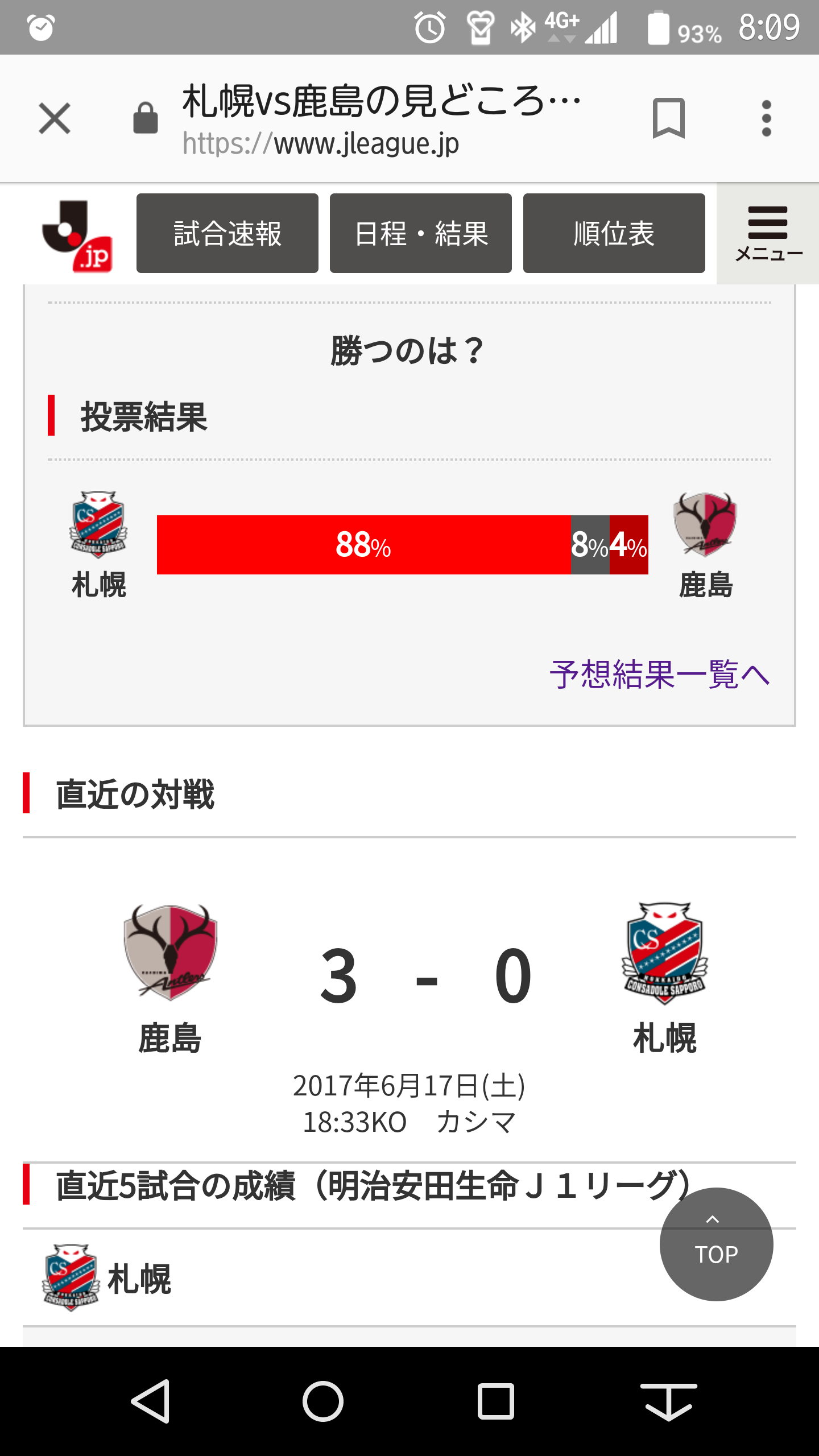The width and height of the screenshot is (819, 1456).
Task: Tap the bookmark icon in address bar
Action: (x=668, y=118)
